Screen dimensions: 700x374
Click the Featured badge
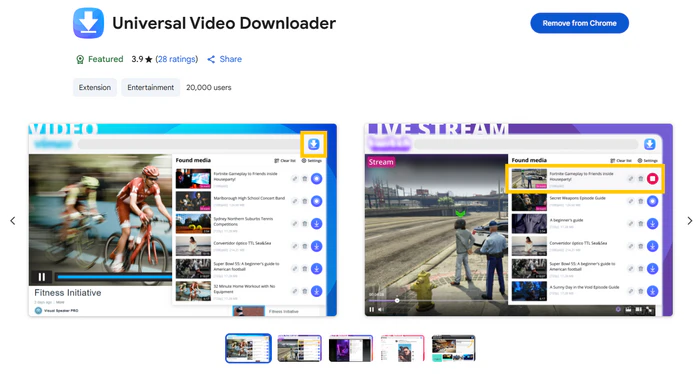[100, 59]
